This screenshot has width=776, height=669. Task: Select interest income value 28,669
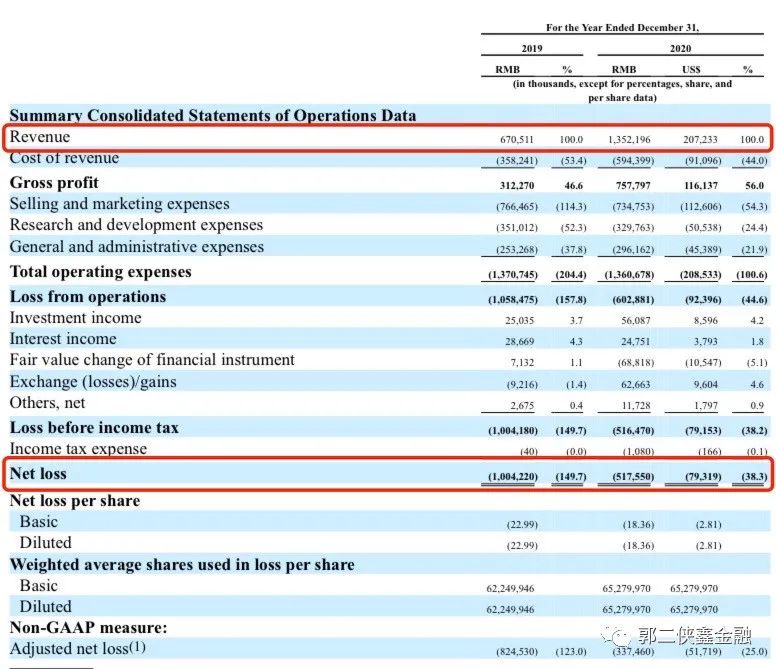point(520,341)
